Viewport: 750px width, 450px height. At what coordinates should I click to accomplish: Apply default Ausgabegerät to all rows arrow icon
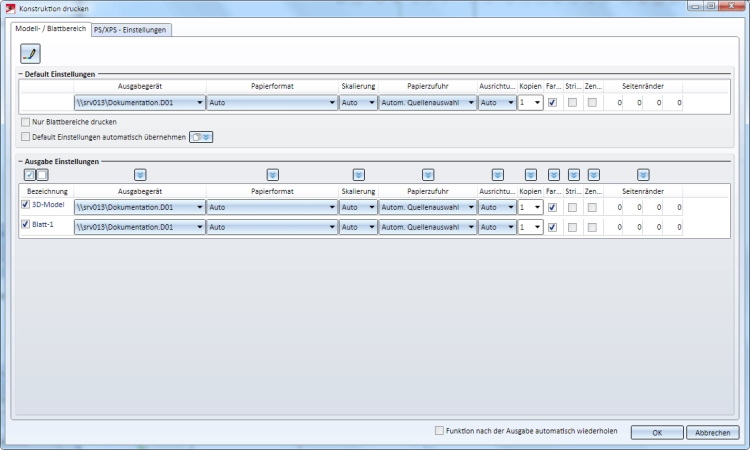pyautogui.click(x=140, y=175)
